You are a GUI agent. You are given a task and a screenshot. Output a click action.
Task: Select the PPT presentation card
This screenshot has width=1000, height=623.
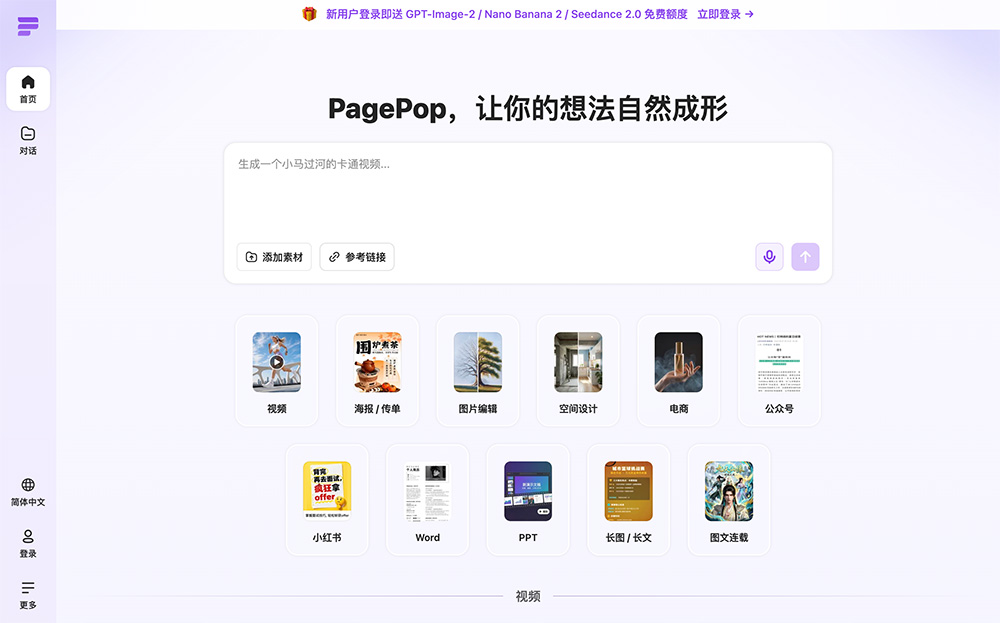tap(528, 500)
